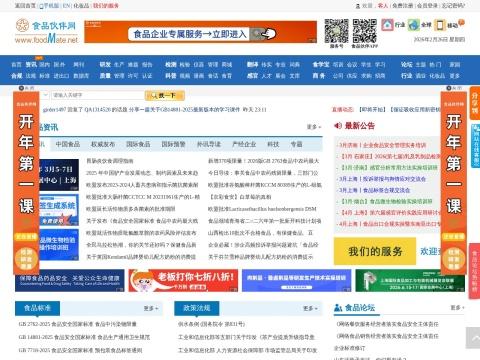The width and height of the screenshot is (480, 360).
Task: Open 'GB 14881-2025 食品安全国家标准' link
Action: pyautogui.click(x=84, y=337)
